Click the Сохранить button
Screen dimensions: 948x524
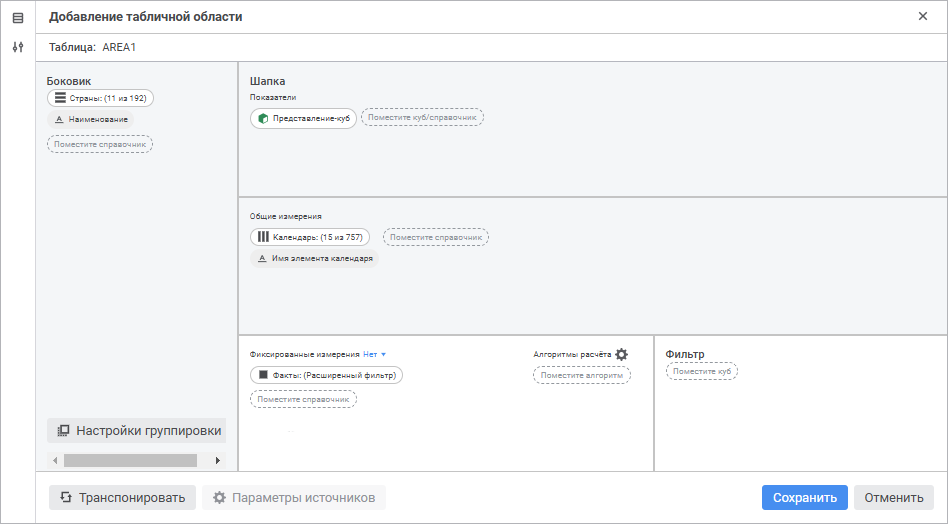(804, 497)
